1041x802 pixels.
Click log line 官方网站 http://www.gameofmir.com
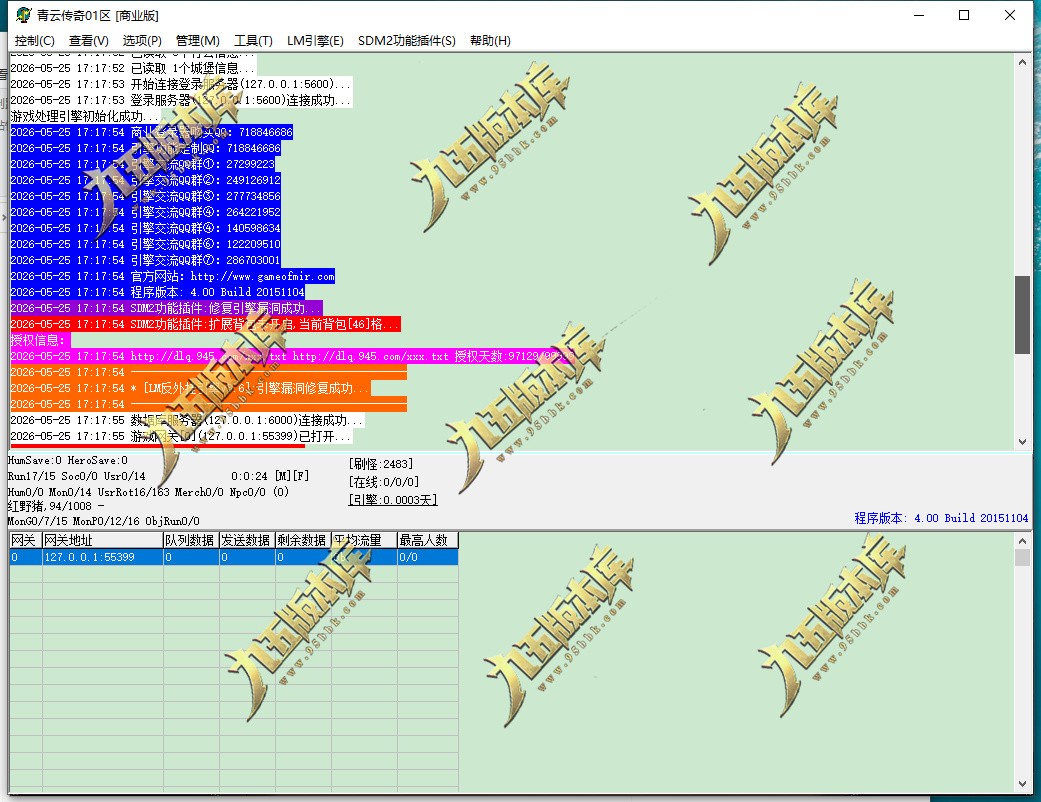(173, 276)
